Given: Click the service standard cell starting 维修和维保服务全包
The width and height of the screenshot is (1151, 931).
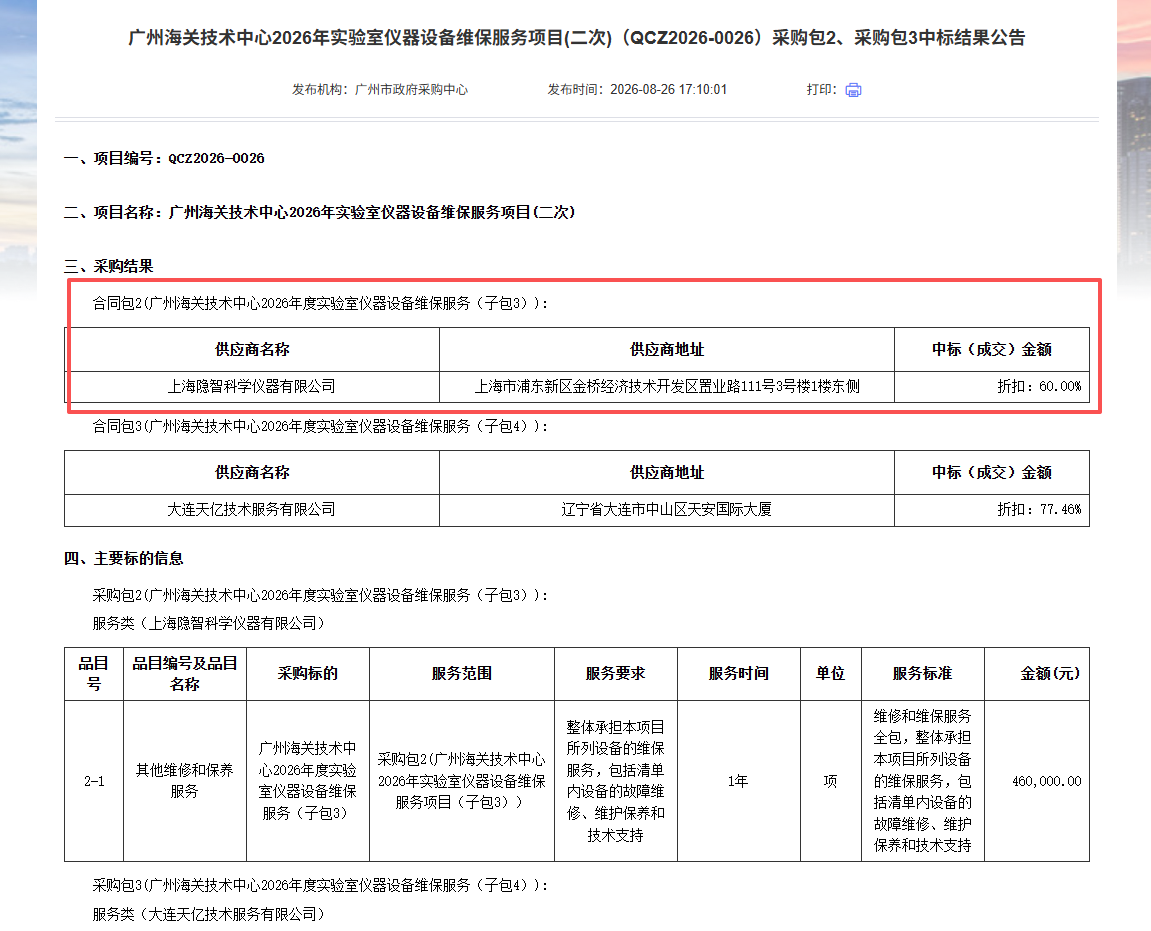Looking at the screenshot, I should pyautogui.click(x=923, y=781).
